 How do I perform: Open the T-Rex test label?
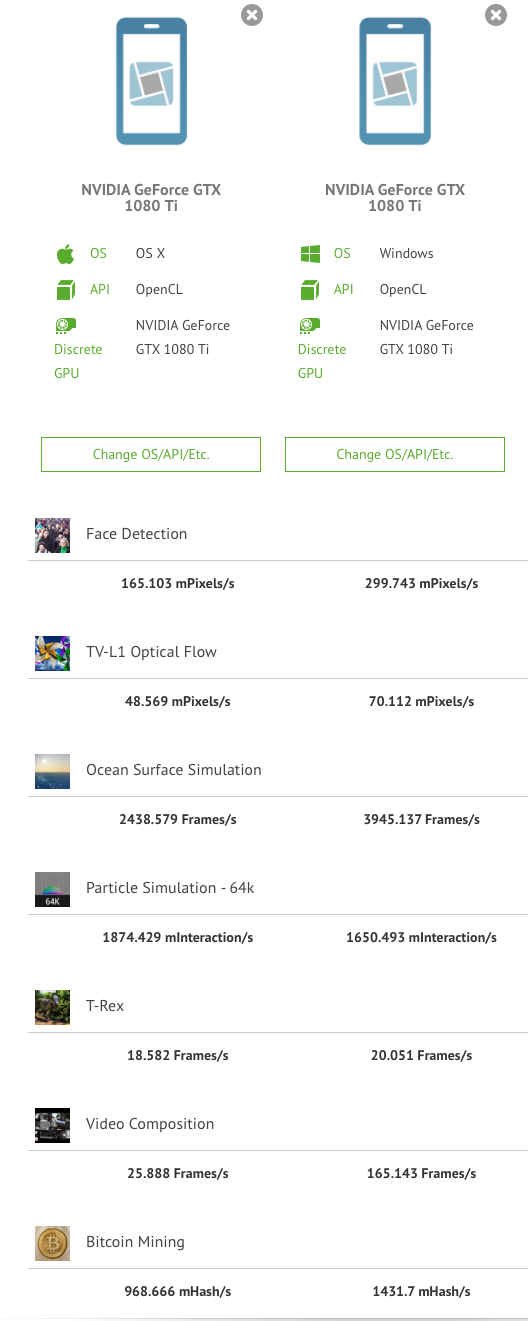pyautogui.click(x=105, y=1006)
